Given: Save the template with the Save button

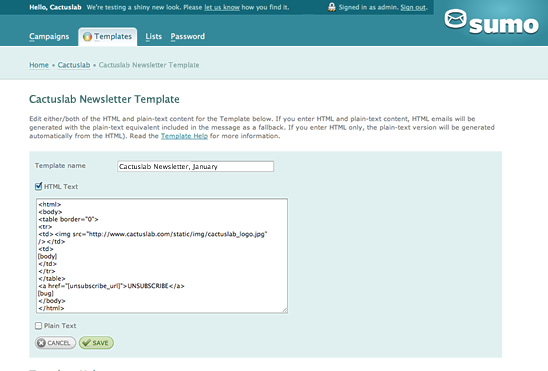Looking at the screenshot, I should pyautogui.click(x=96, y=343).
